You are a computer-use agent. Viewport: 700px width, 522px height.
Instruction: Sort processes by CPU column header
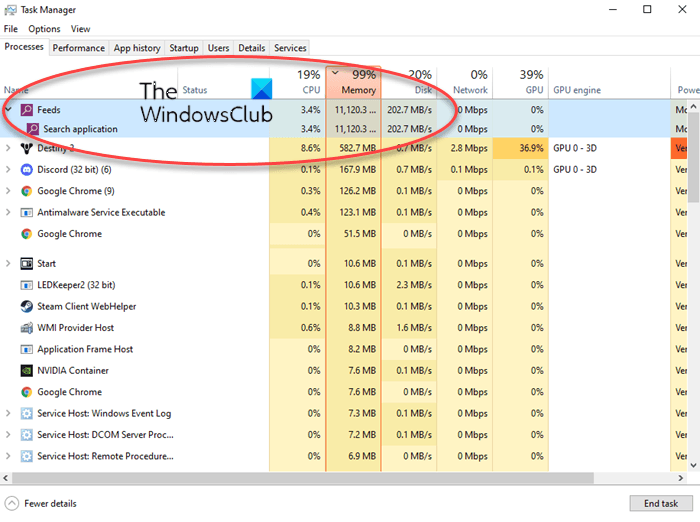tap(298, 82)
